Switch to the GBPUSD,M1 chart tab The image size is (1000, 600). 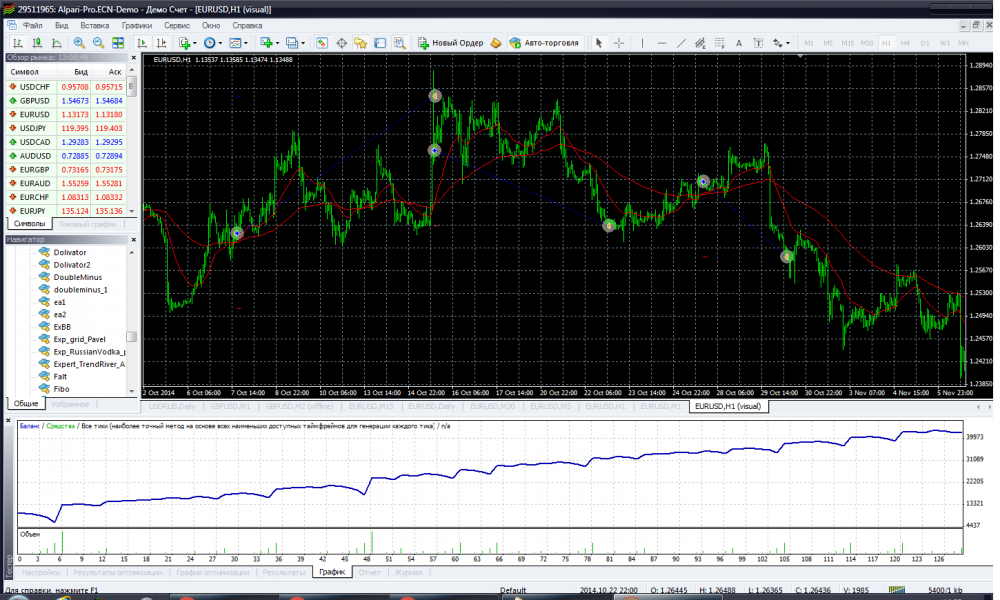pyautogui.click(x=230, y=406)
